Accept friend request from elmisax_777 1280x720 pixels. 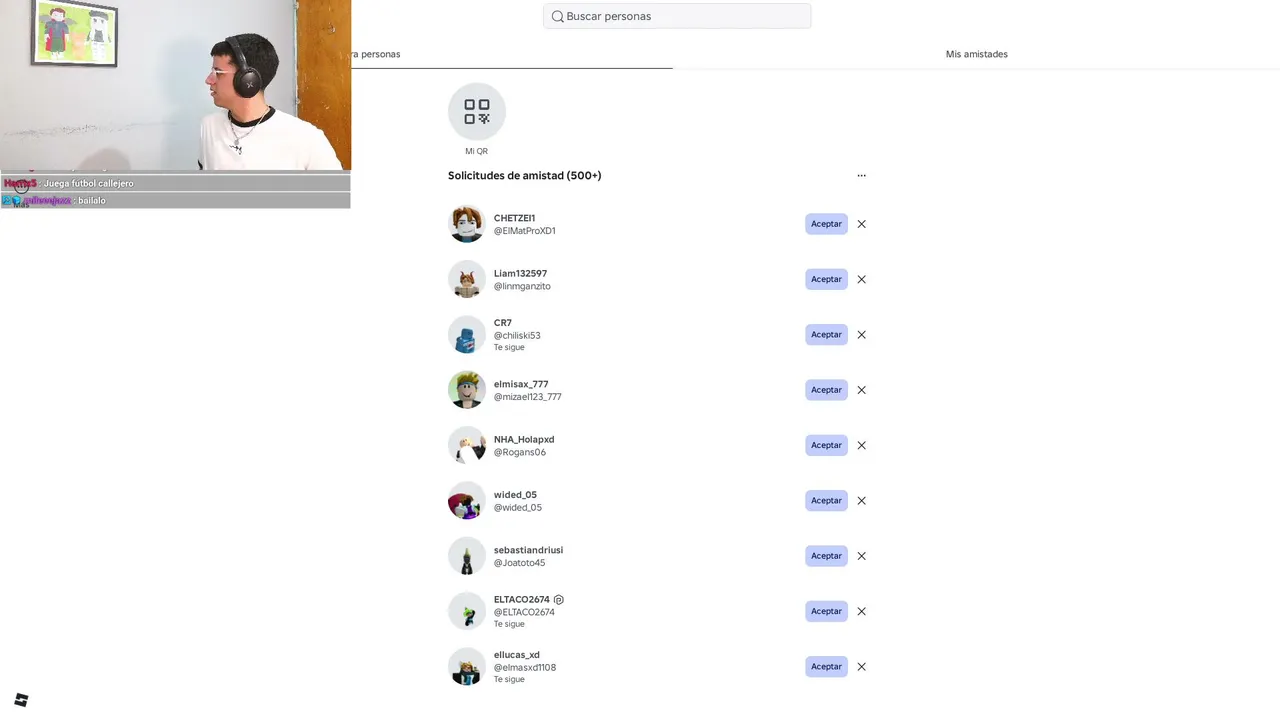826,390
